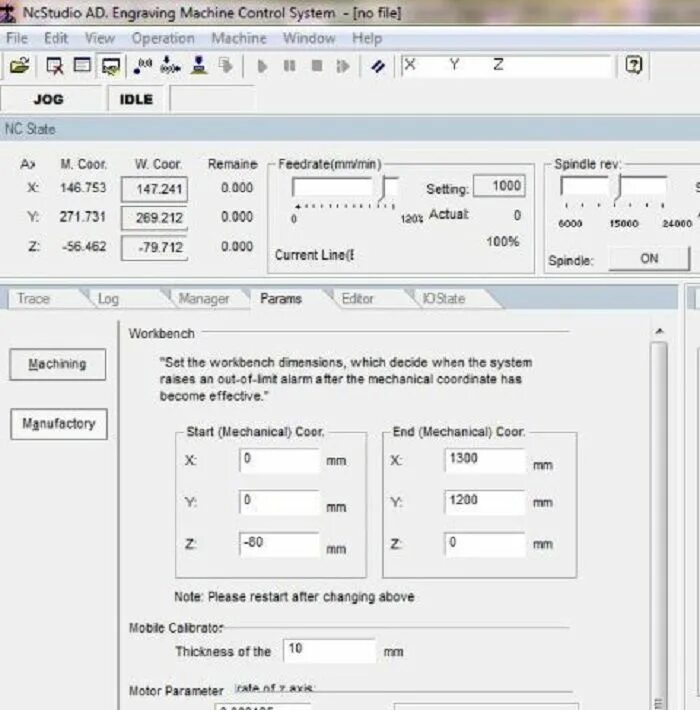
Task: Click the set workpiece origin icon
Action: click(x=143, y=66)
